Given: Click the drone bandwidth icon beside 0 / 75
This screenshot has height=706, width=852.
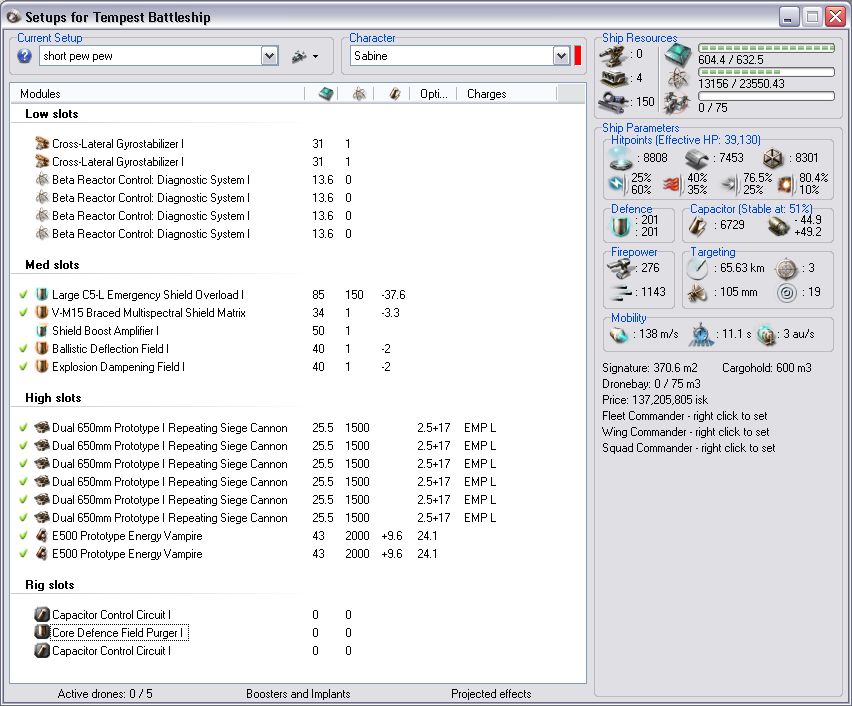Looking at the screenshot, I should click(x=677, y=103).
